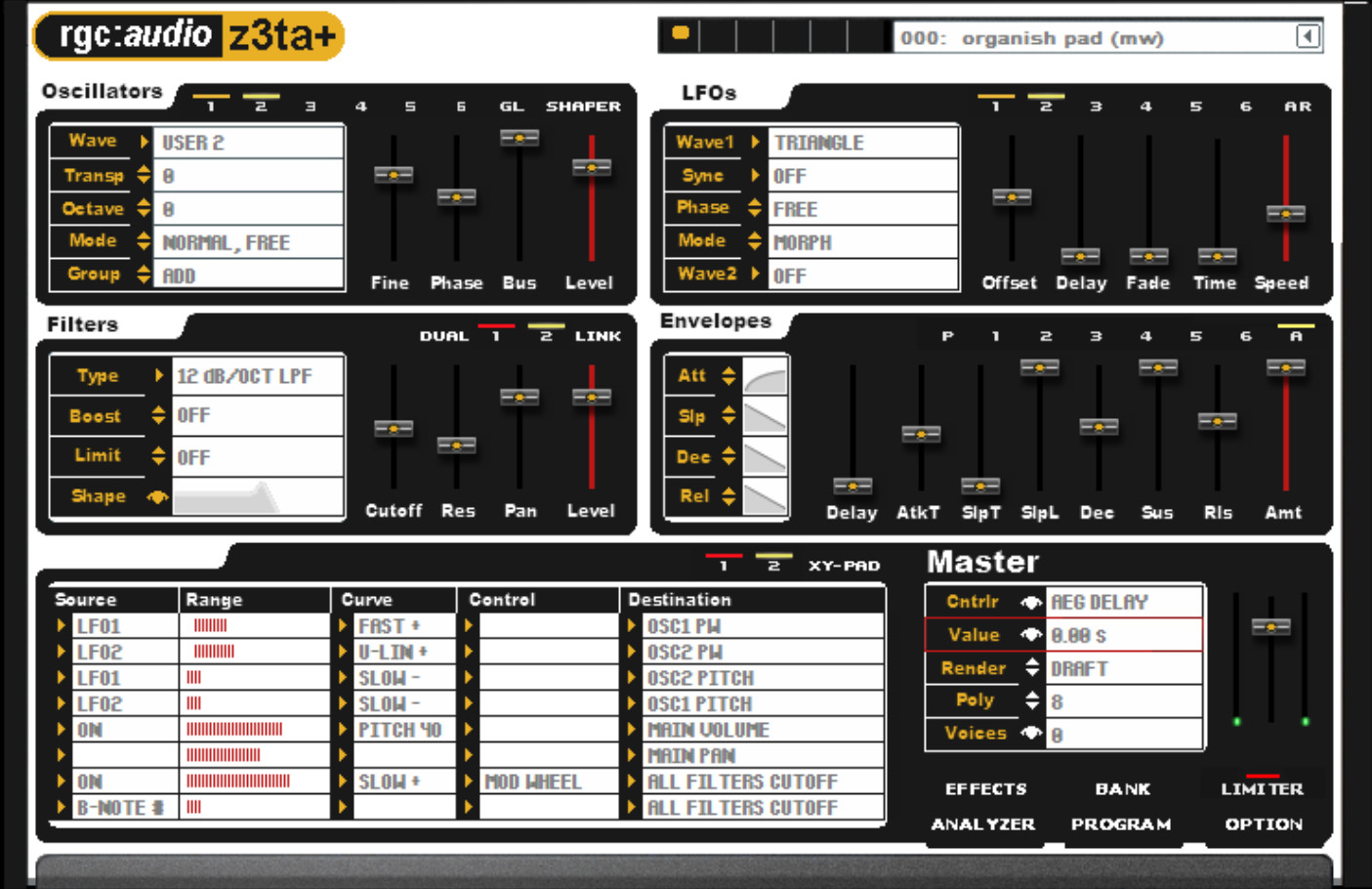This screenshot has height=889, width=1372.
Task: Click the Oscillator Group stepper arrows
Action: (144, 275)
